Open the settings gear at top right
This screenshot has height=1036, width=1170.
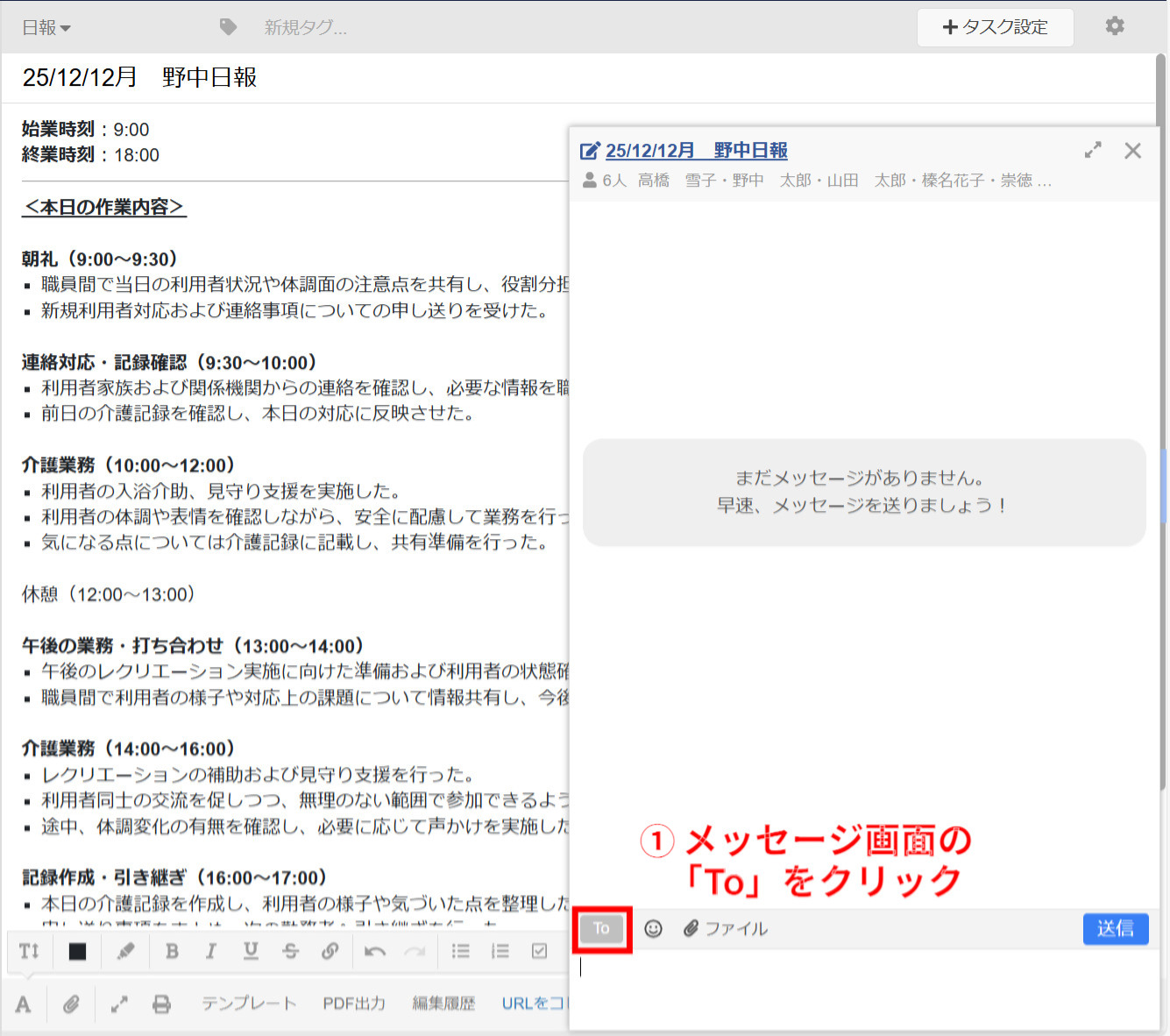click(1115, 27)
